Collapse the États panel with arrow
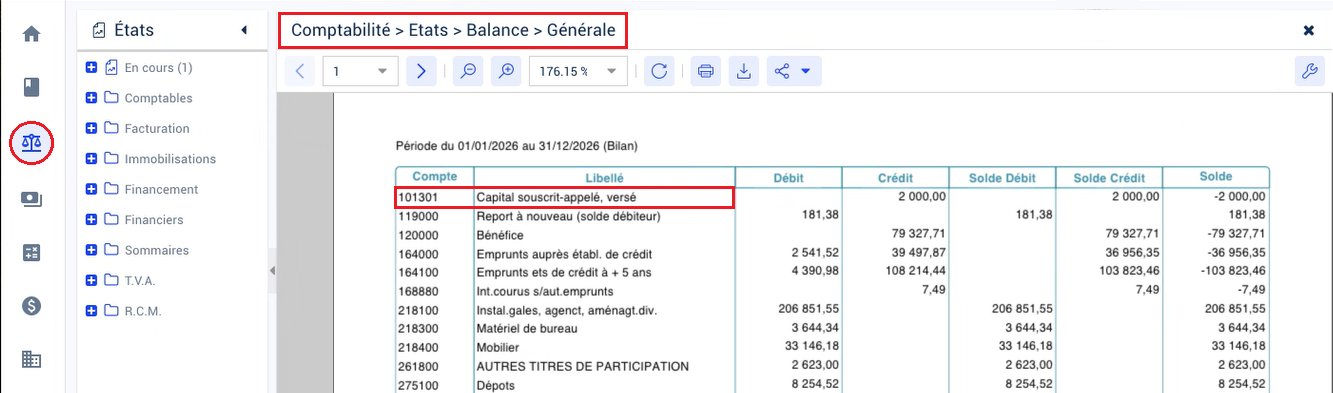 point(244,31)
